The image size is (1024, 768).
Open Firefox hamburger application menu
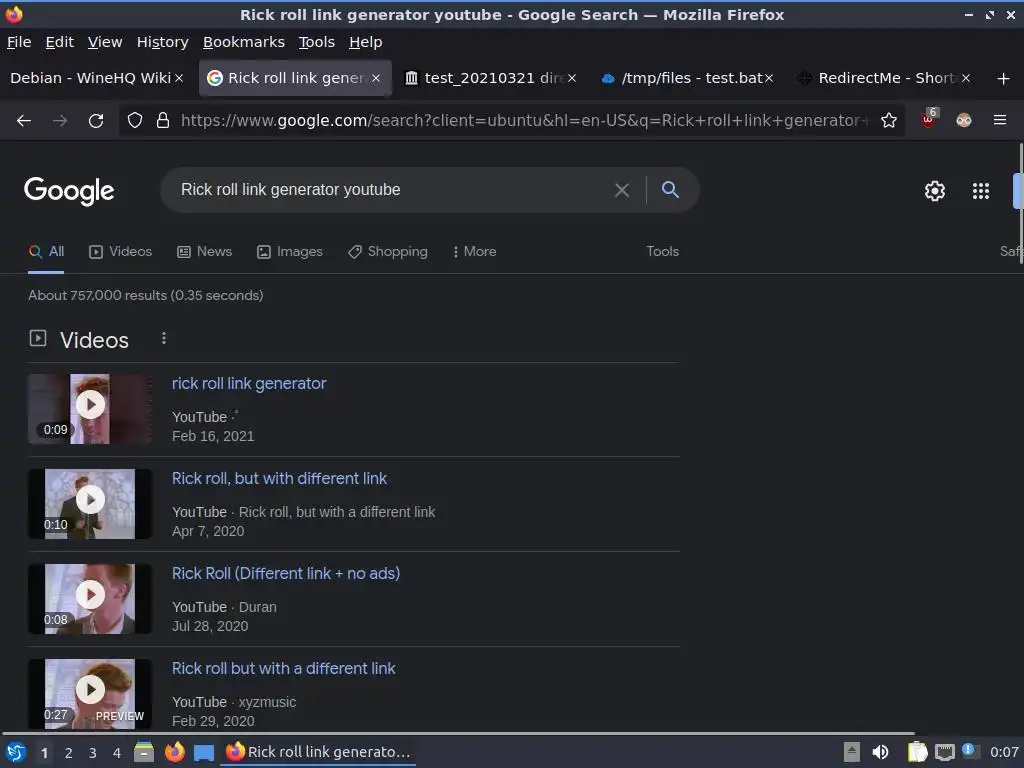click(1000, 120)
